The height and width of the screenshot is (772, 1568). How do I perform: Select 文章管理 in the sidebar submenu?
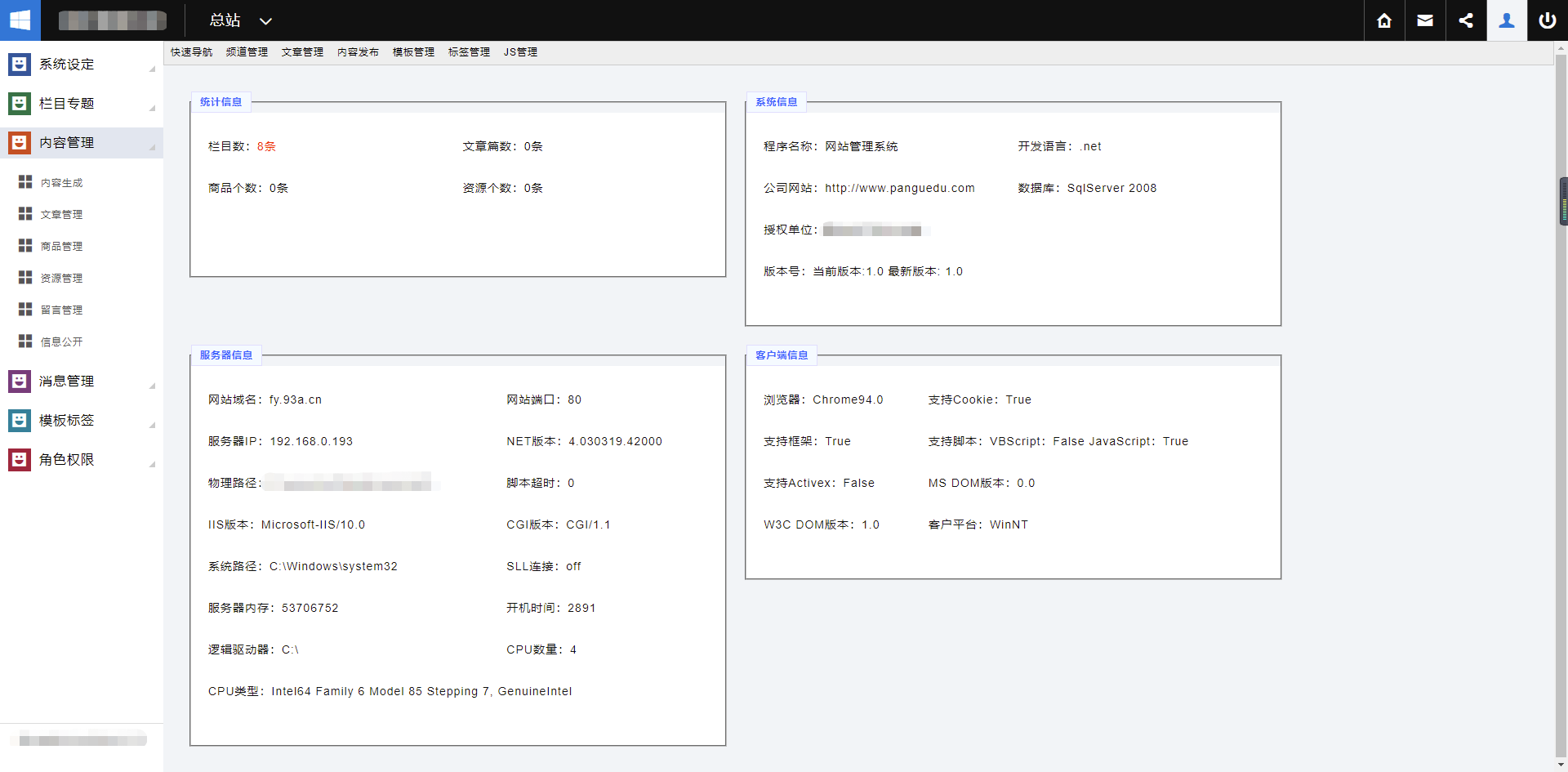tap(62, 215)
